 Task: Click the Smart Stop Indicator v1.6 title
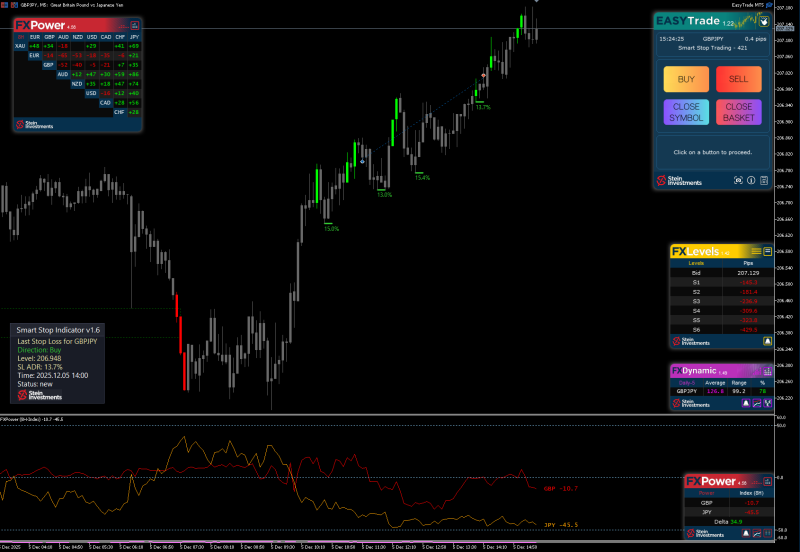58,330
